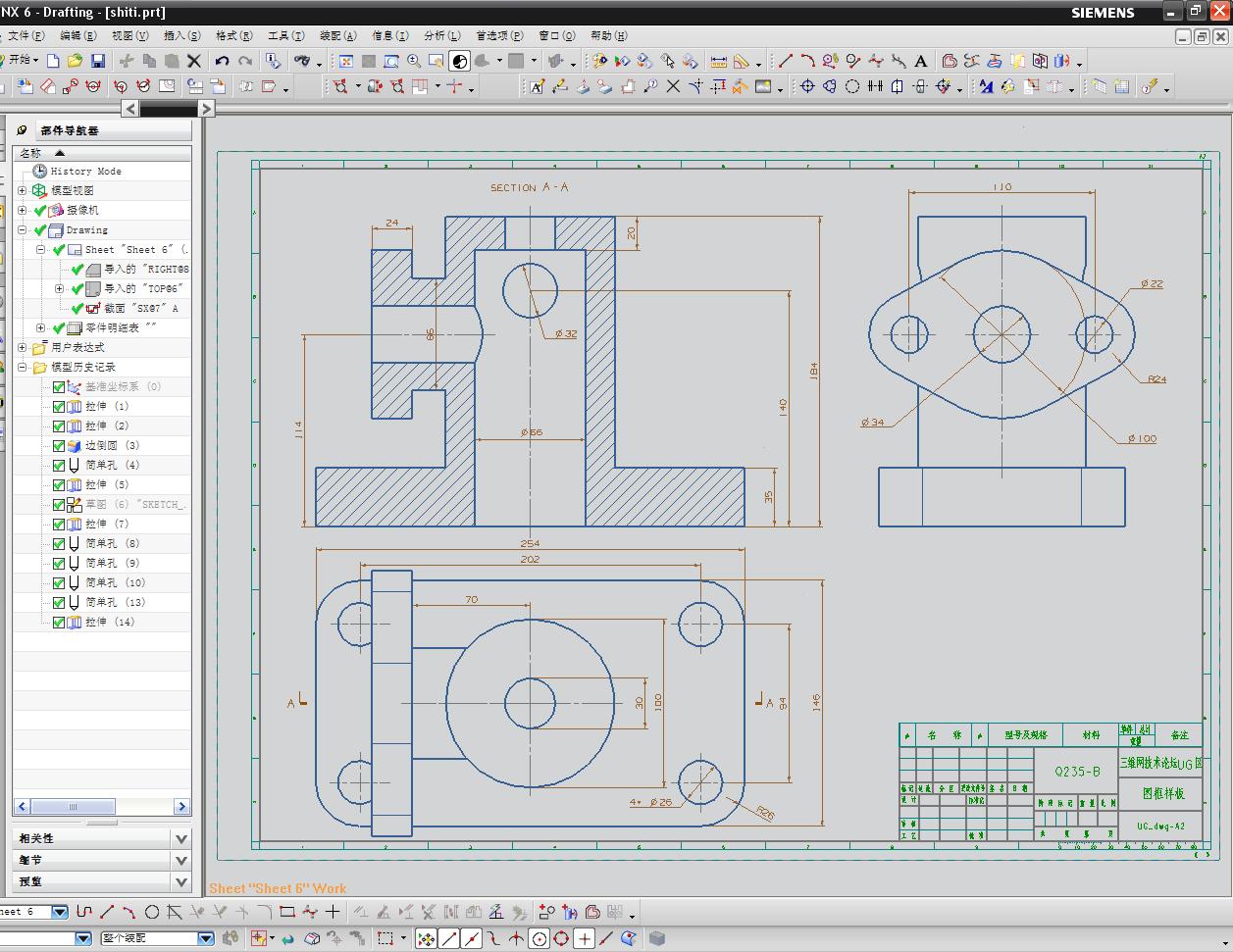Click the delete X icon in the toolbar
The image size is (1233, 952).
[194, 61]
